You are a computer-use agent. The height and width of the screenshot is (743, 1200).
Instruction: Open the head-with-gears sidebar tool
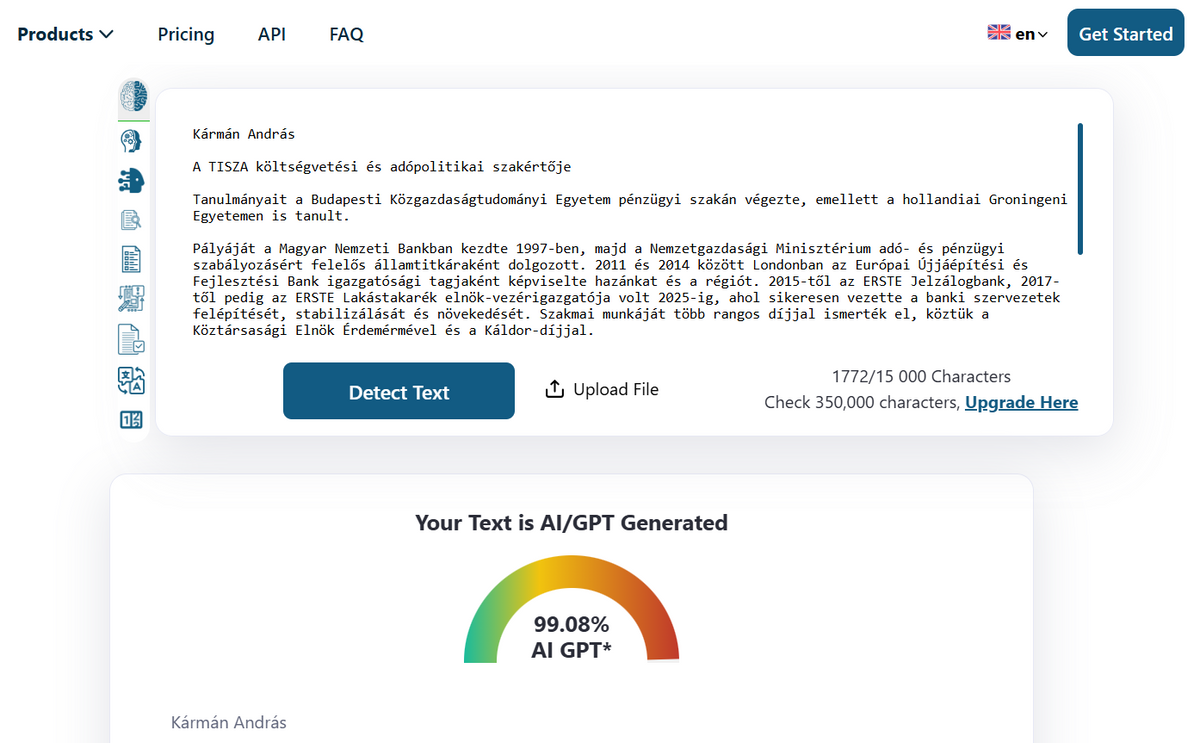pyautogui.click(x=131, y=141)
